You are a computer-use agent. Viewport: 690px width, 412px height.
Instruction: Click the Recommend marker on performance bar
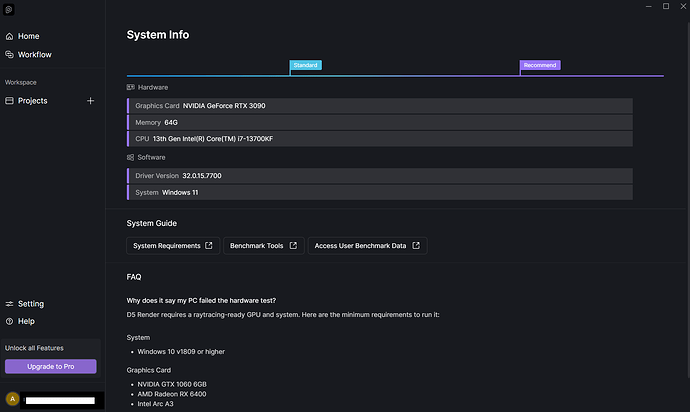[x=540, y=65]
